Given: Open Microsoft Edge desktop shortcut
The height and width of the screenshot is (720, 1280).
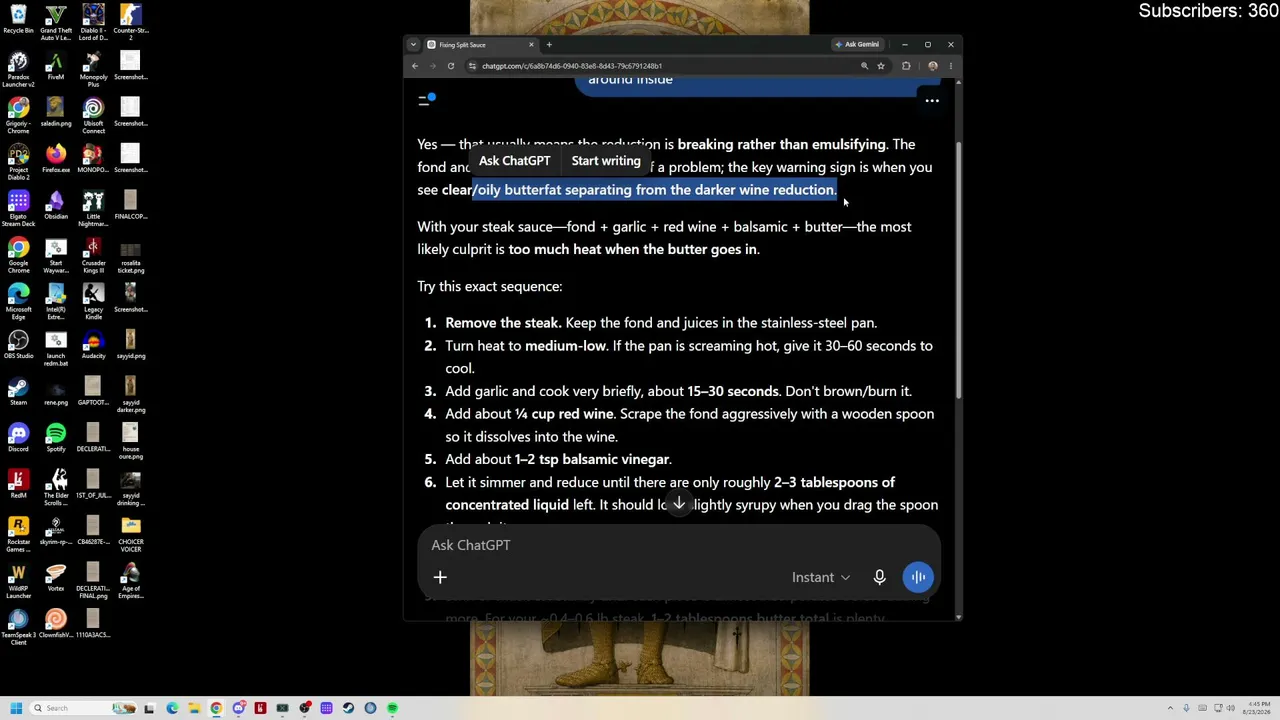Looking at the screenshot, I should (18, 301).
